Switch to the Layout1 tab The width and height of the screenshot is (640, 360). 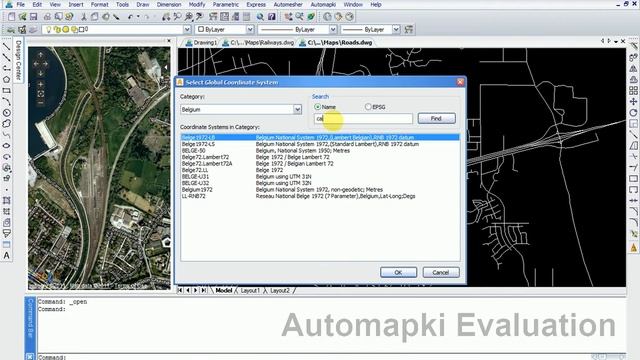click(x=250, y=291)
